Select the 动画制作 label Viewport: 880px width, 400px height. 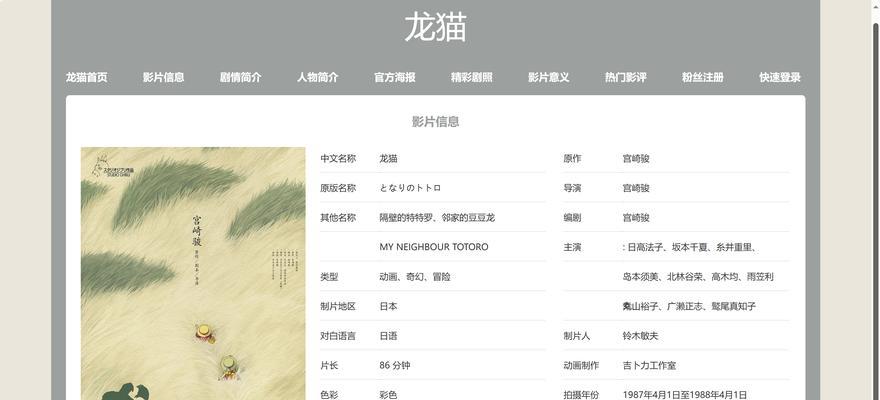(x=581, y=365)
